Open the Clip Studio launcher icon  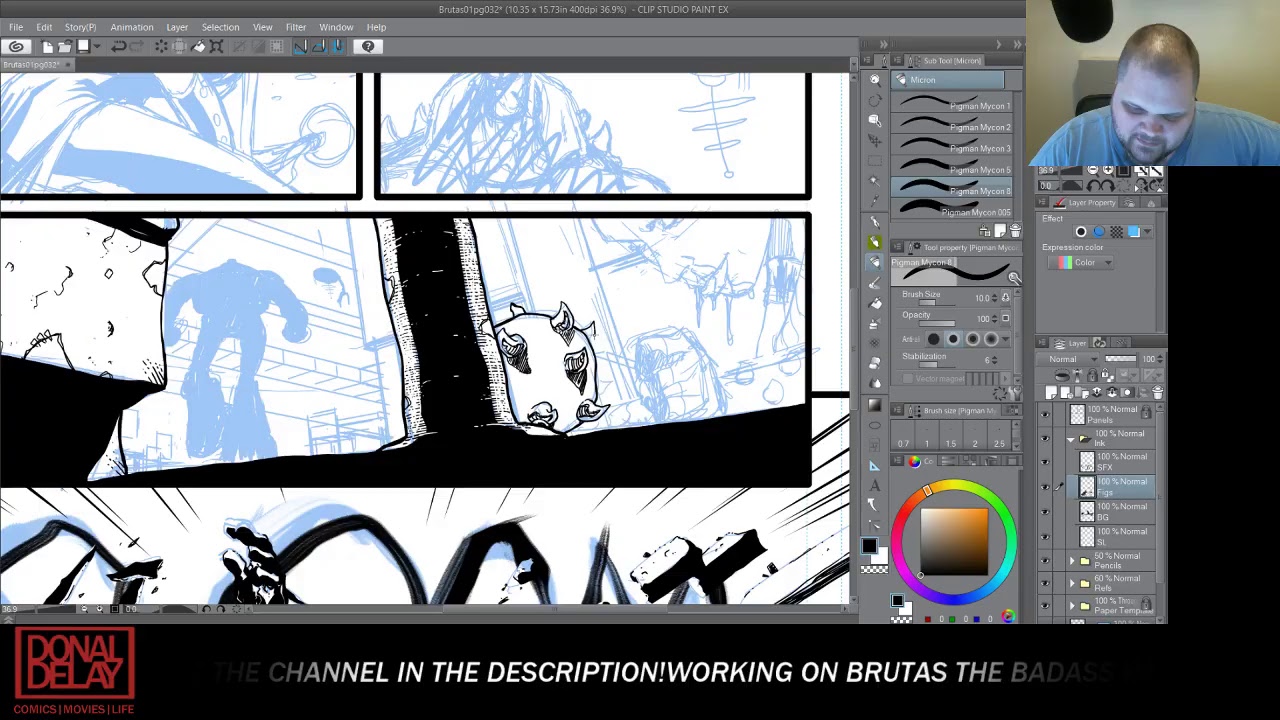click(x=16, y=46)
